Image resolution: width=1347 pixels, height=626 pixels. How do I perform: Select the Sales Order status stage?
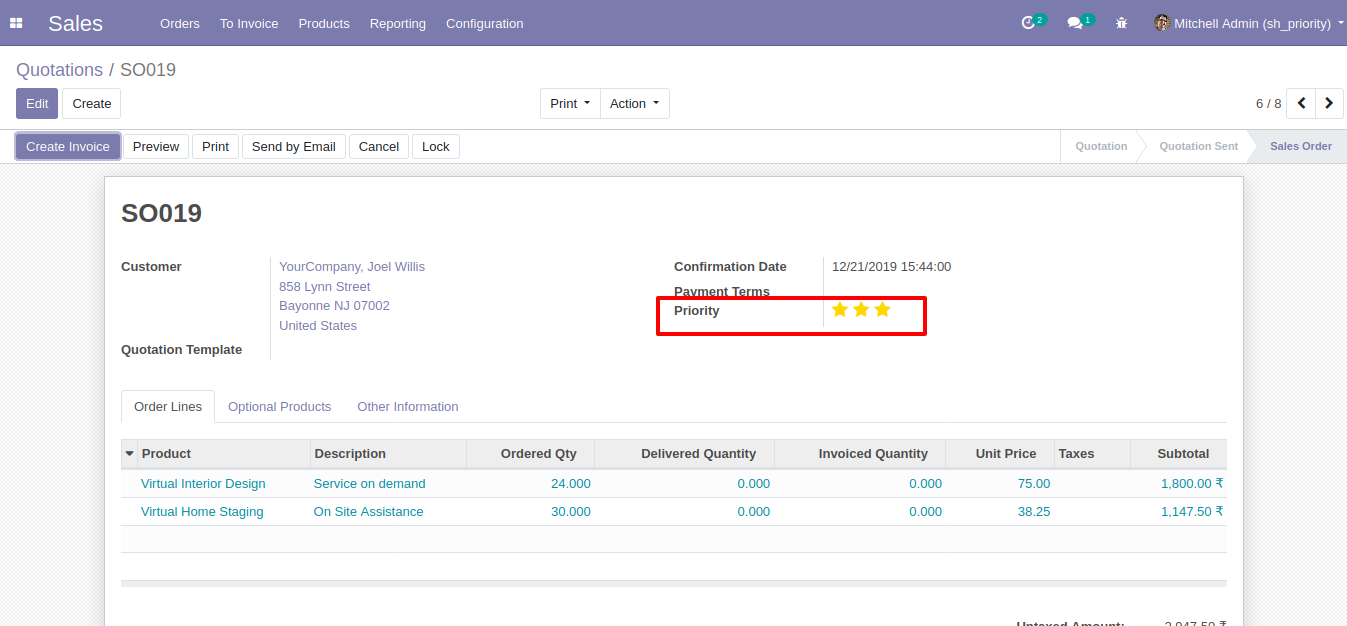1301,146
